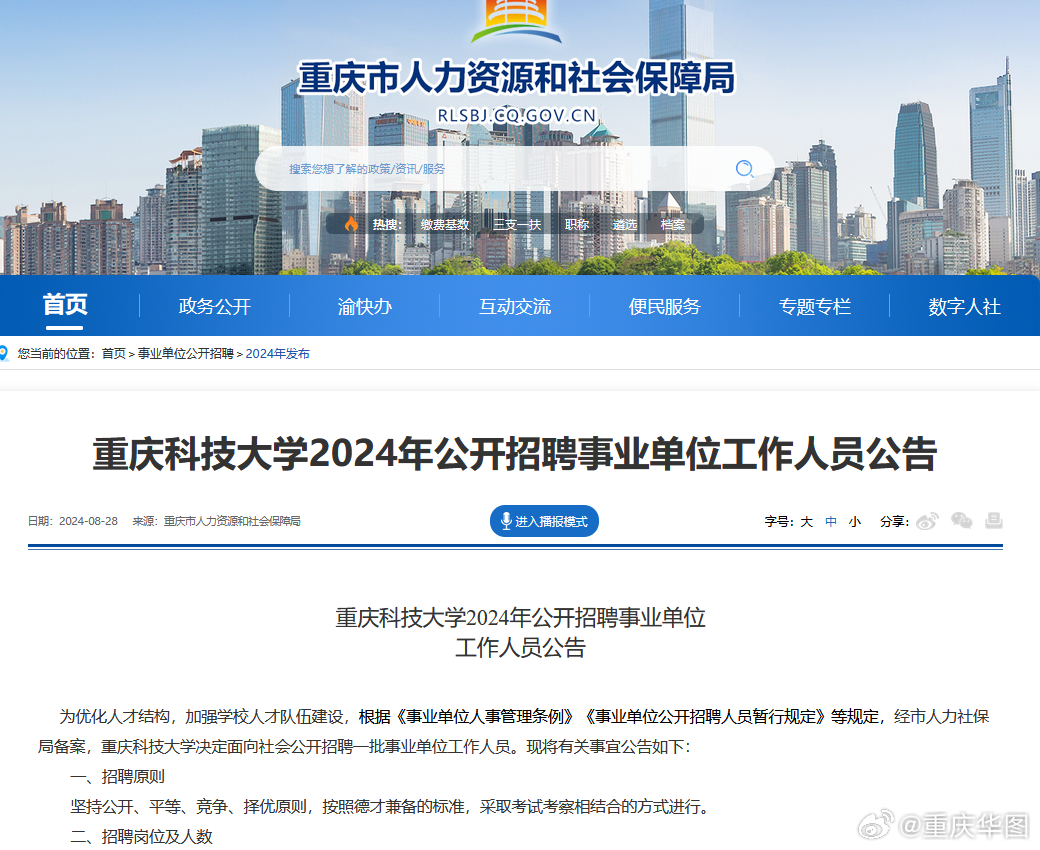The image size is (1040, 850).
Task: Click heading 二、招聘岗位及人数
Action: coord(141,837)
